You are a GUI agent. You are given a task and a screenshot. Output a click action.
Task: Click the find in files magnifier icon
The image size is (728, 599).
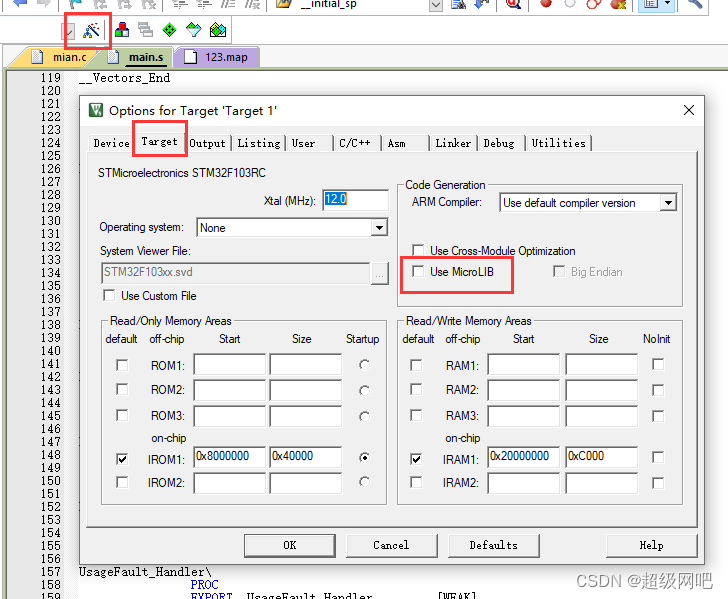513,4
